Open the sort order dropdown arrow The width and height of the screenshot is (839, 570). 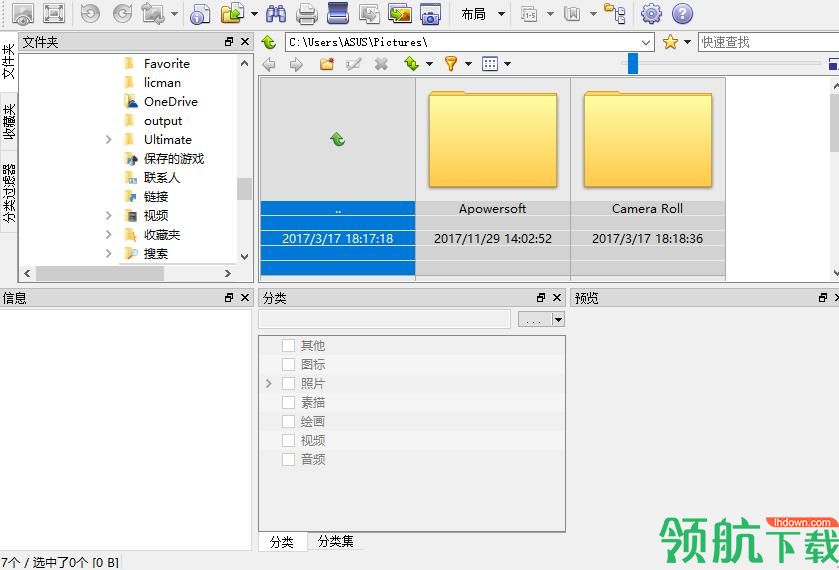(x=429, y=64)
